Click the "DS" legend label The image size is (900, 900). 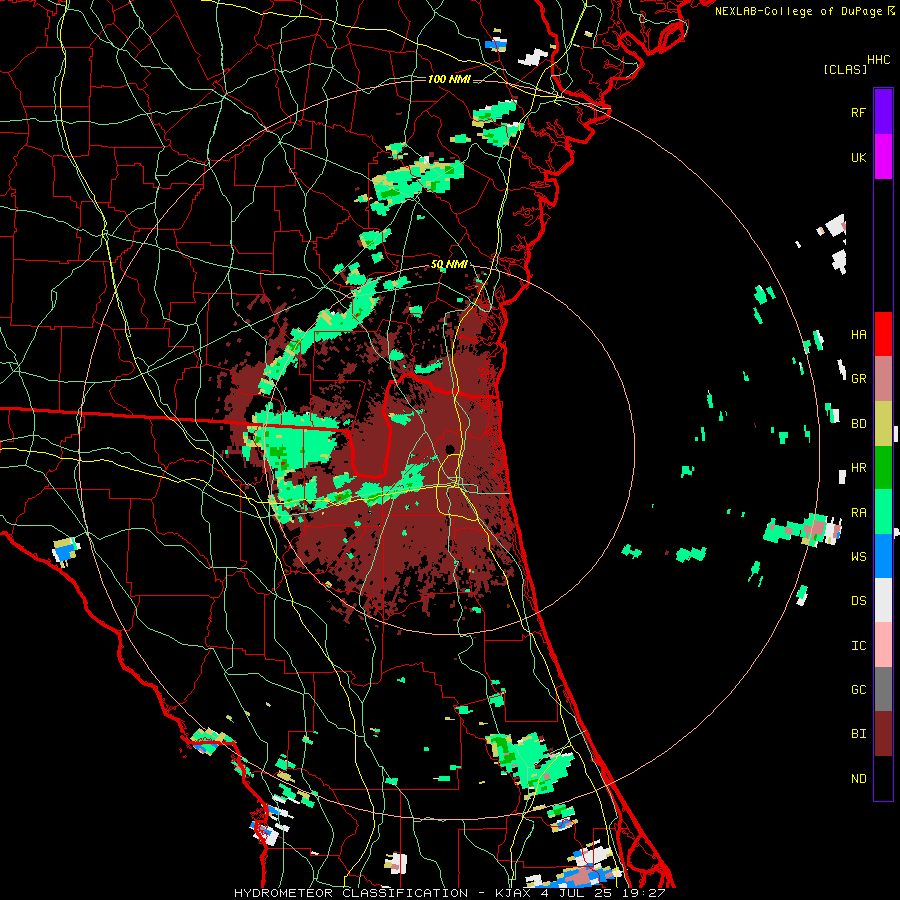coord(858,601)
